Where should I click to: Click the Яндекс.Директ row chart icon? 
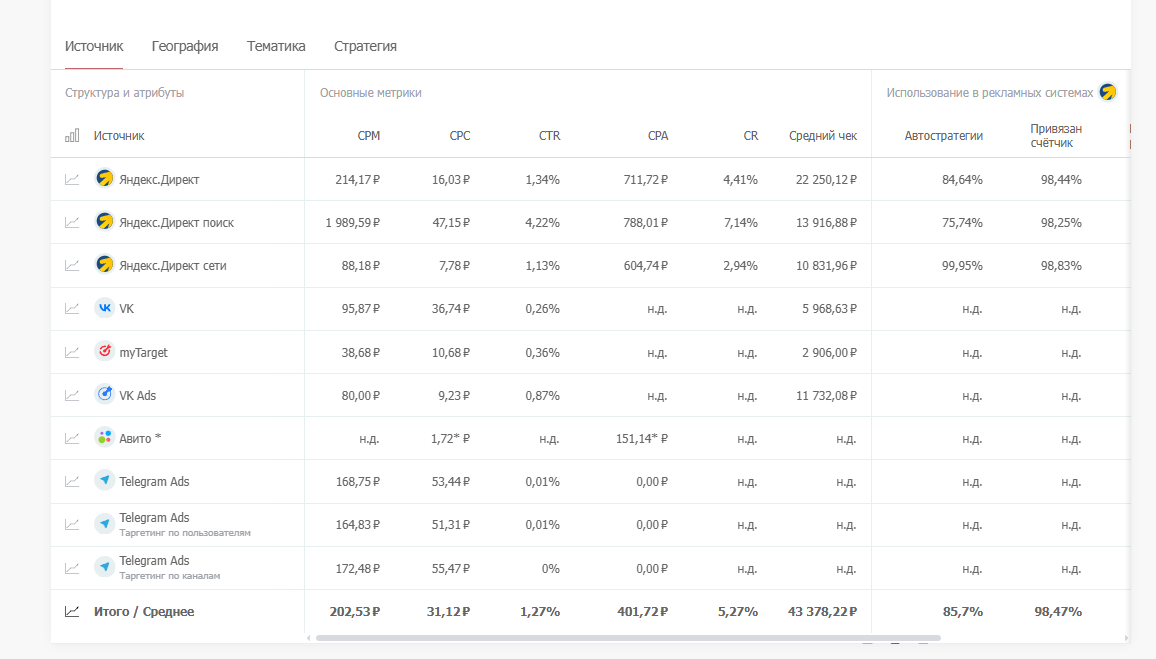[72, 180]
